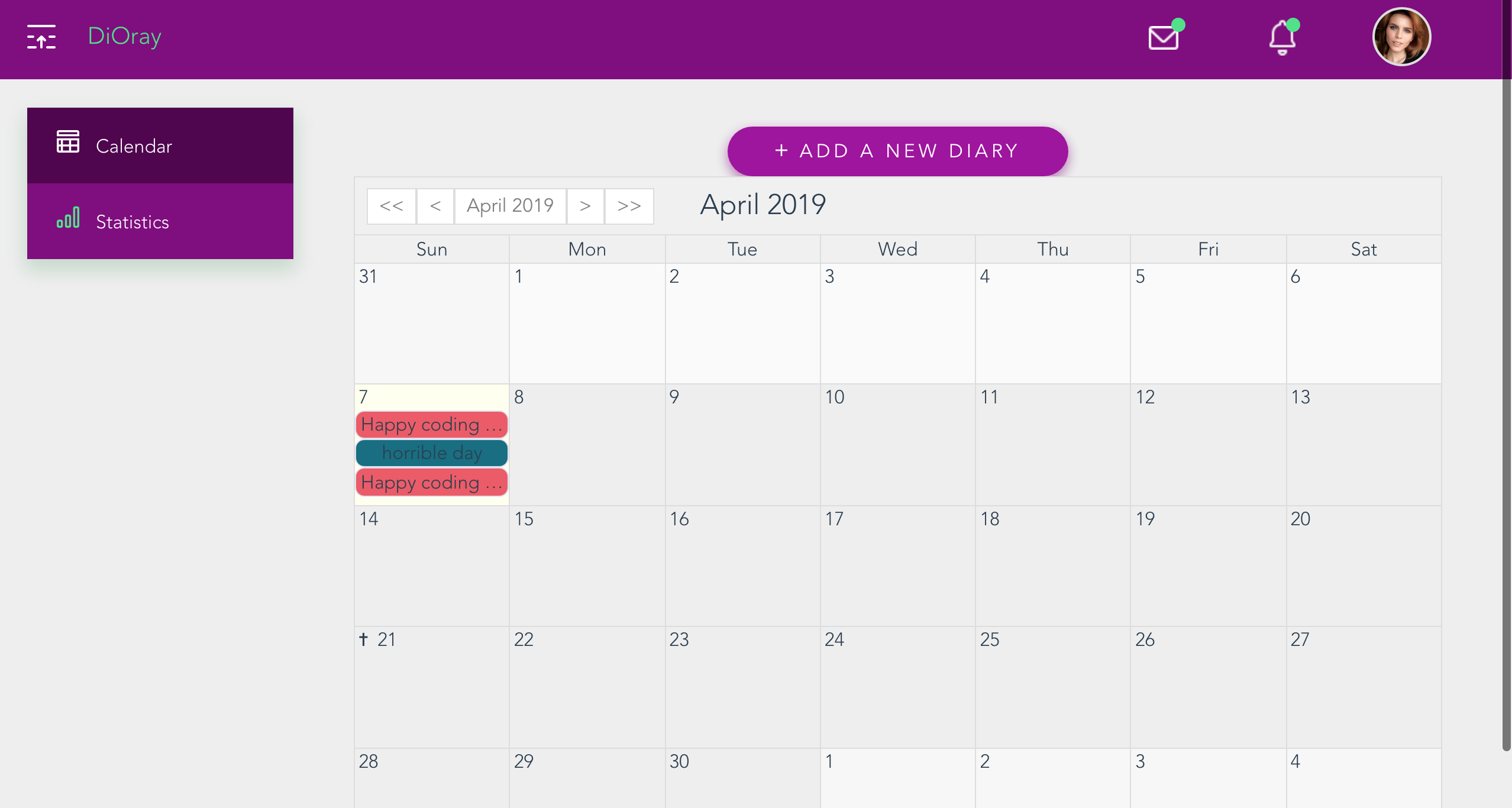Screen dimensions: 1512x808
Task: Switch to the Statistics section
Action: 133,222
